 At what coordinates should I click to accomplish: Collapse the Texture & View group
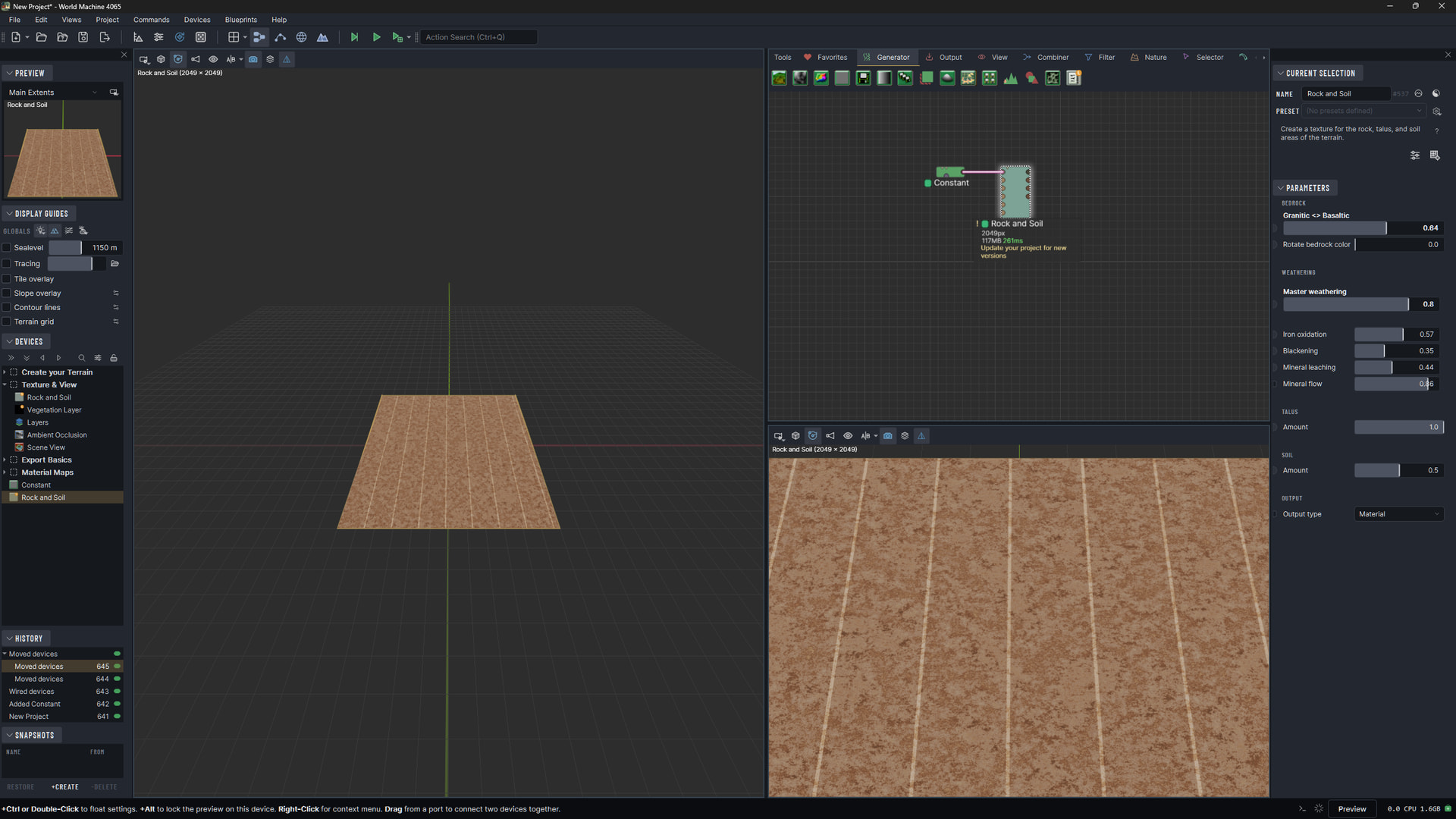pos(5,385)
